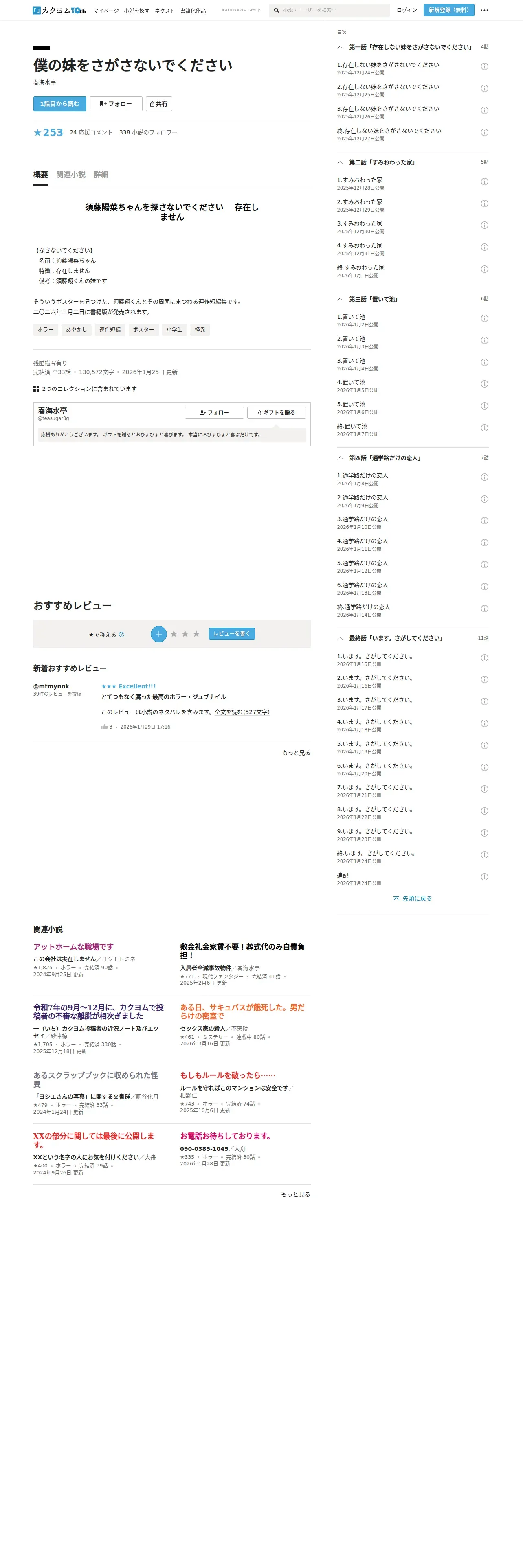Open ネクスト in the top navigation
Image resolution: width=523 pixels, height=1568 pixels.
[x=165, y=11]
